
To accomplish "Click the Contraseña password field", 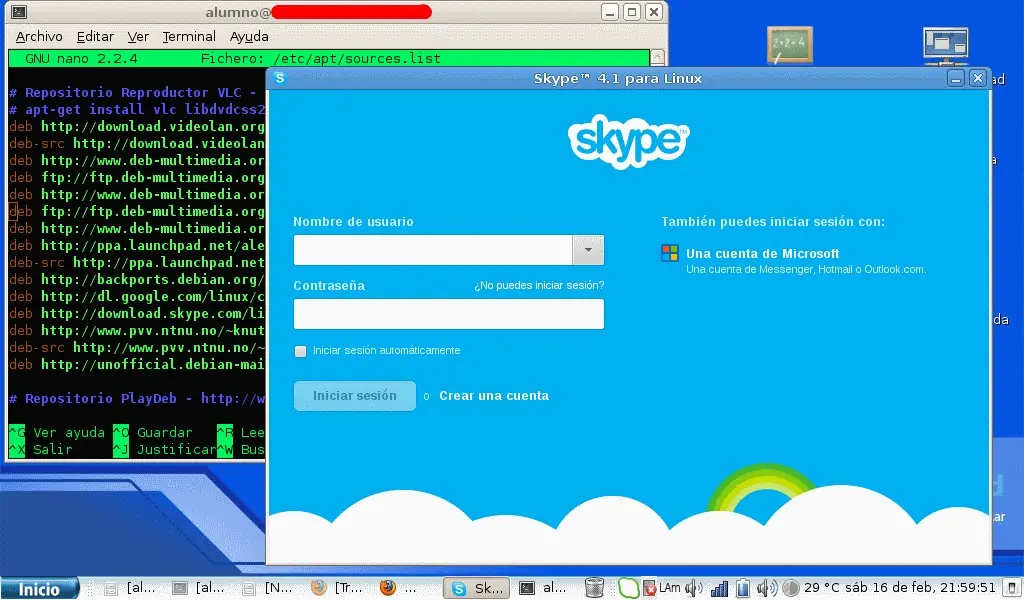I will [449, 314].
